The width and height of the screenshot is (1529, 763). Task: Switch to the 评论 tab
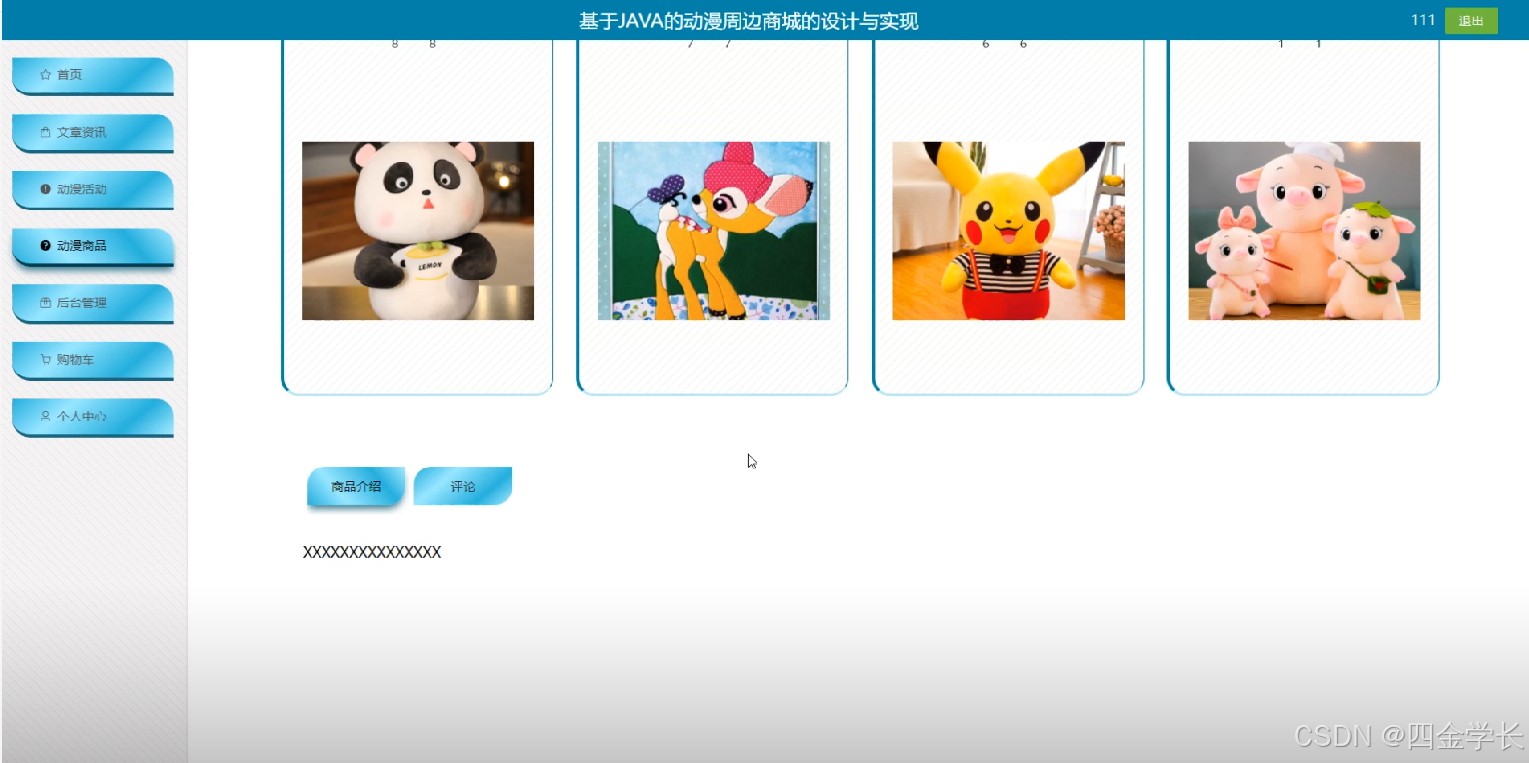[463, 486]
